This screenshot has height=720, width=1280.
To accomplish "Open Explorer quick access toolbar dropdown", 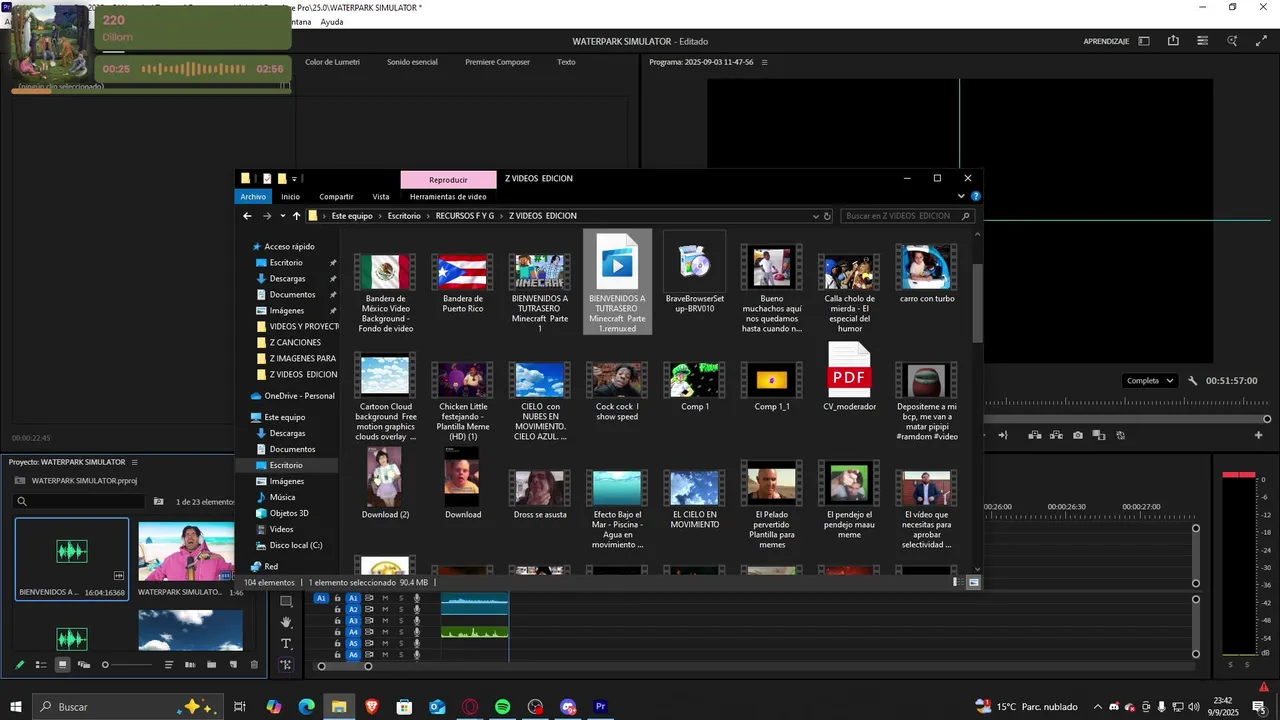I will (x=295, y=179).
